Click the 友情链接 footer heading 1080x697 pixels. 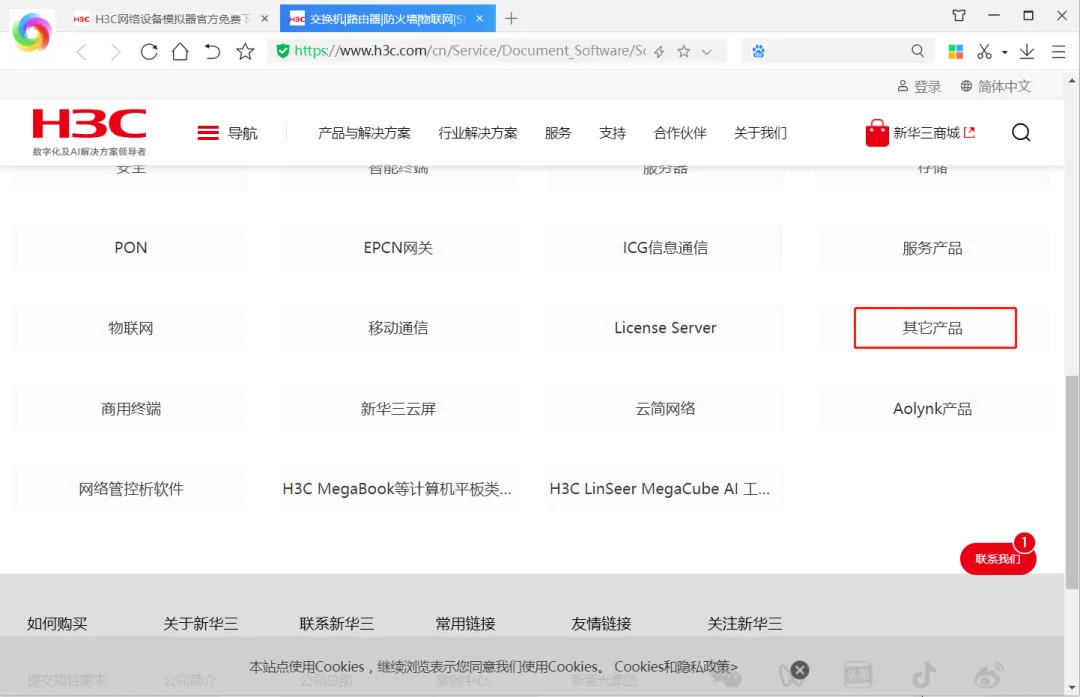[x=601, y=624]
